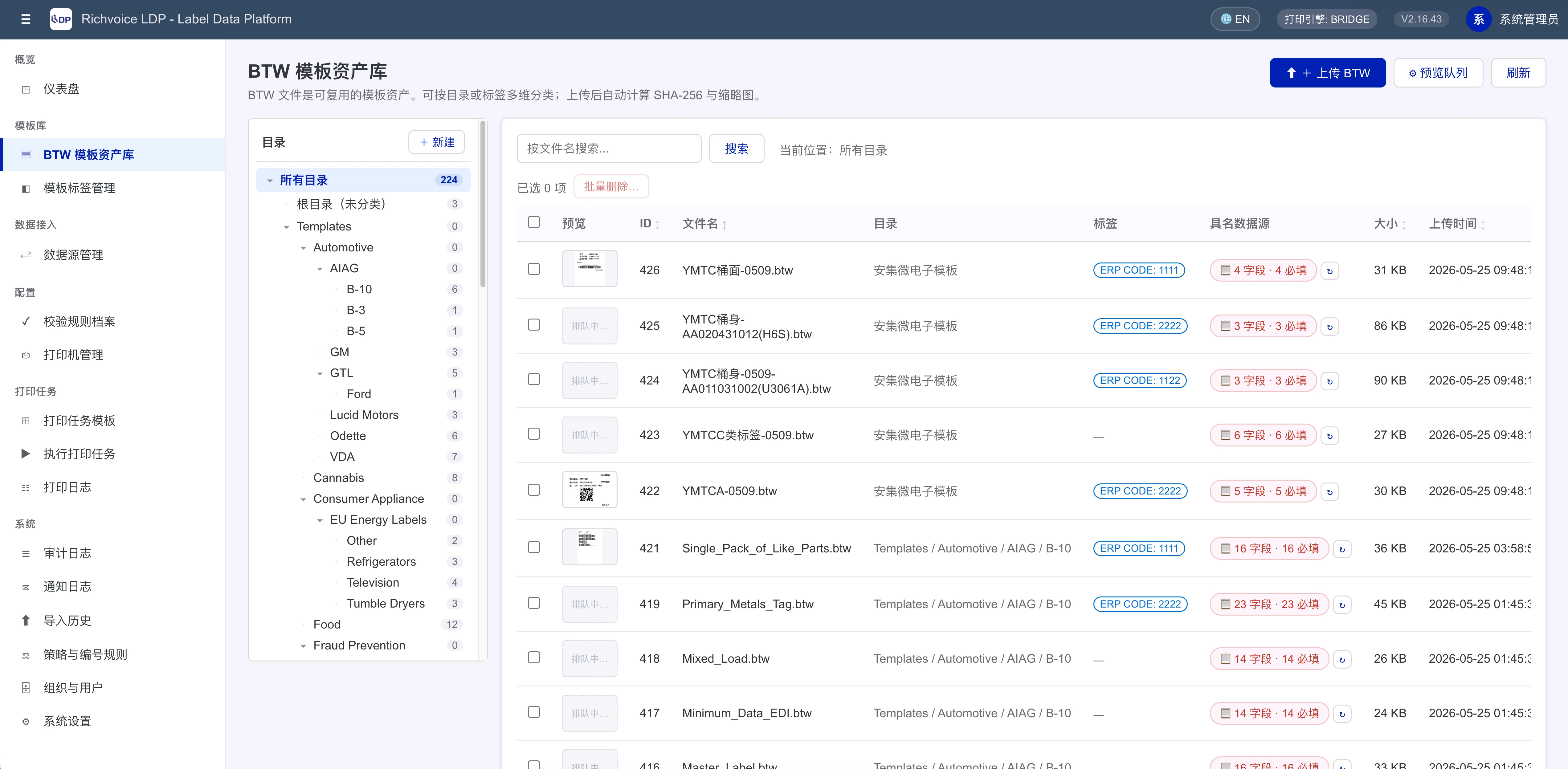This screenshot has height=769, width=1568.
Task: Click the directory tree vertical scrollbar
Action: click(x=483, y=204)
